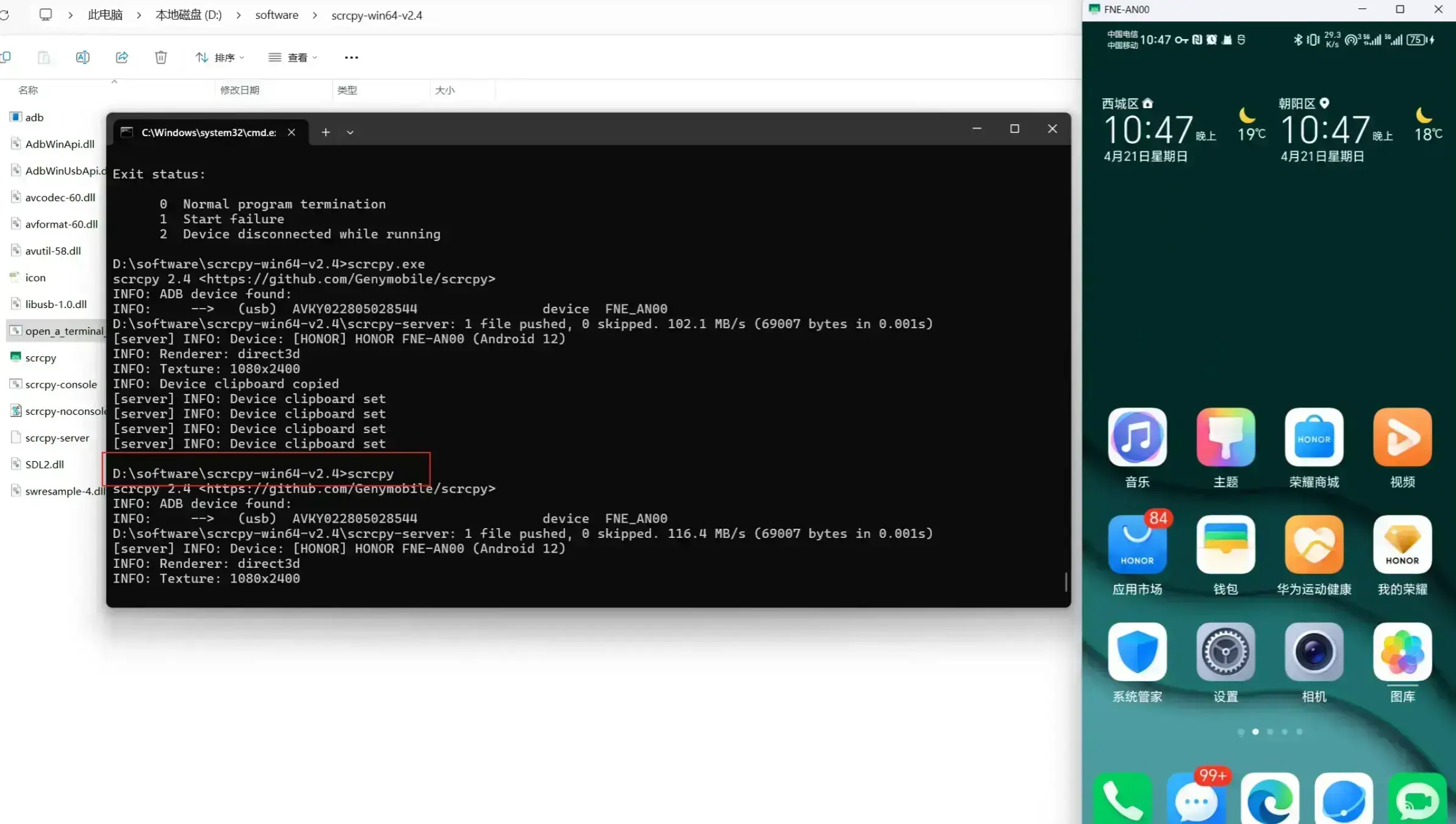Click the delete trash icon in Explorer toolbar
The image size is (1456, 824).
click(x=161, y=57)
